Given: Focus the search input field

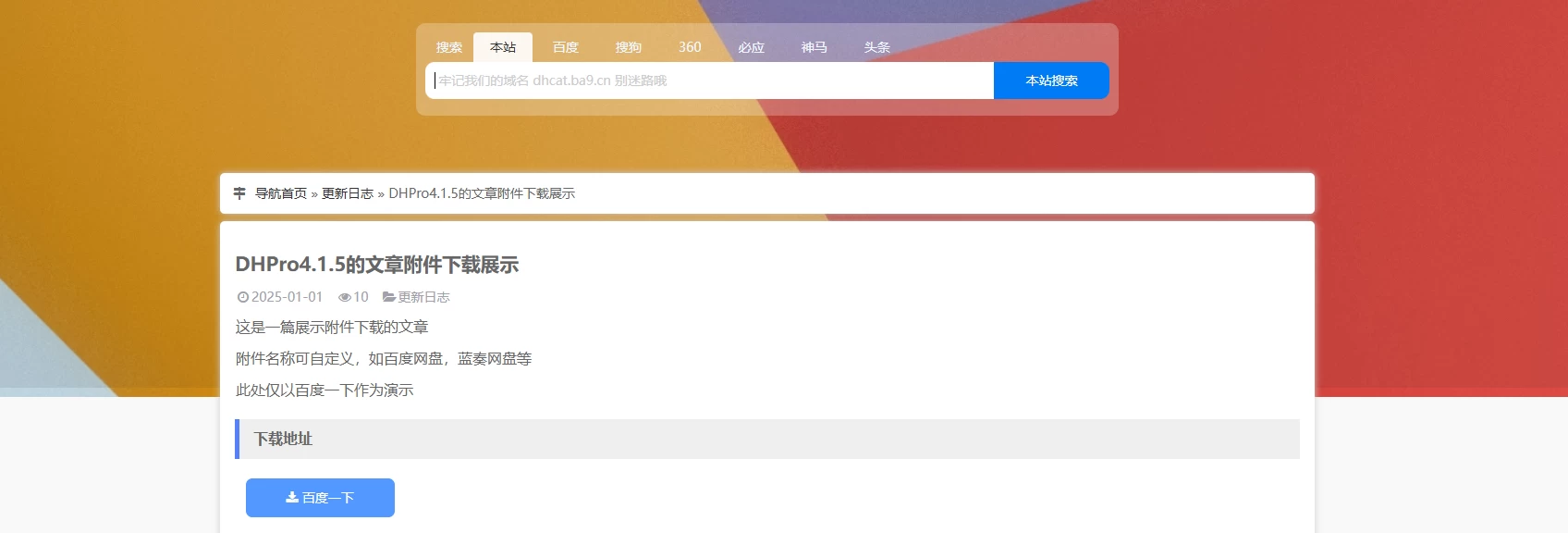Looking at the screenshot, I should [709, 81].
